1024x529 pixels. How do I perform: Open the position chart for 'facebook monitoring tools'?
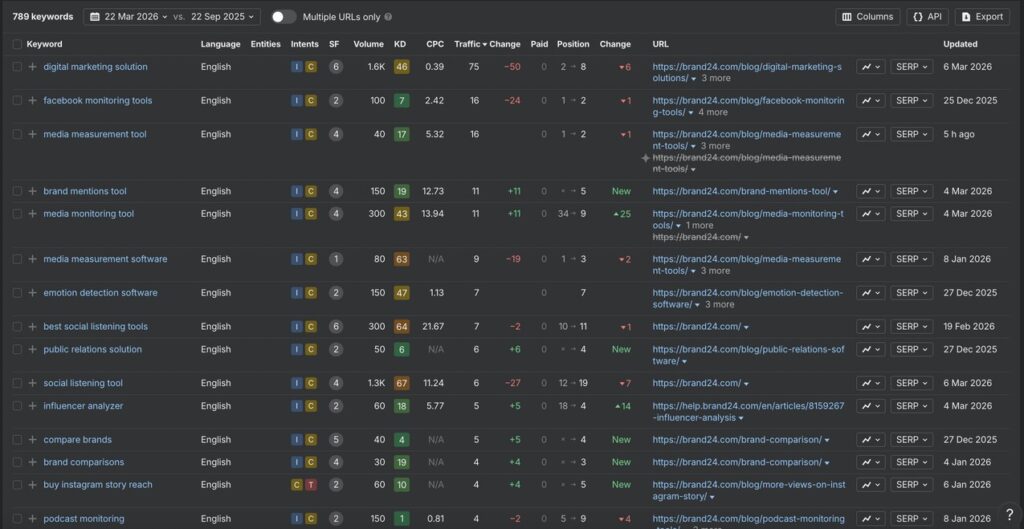[870, 101]
